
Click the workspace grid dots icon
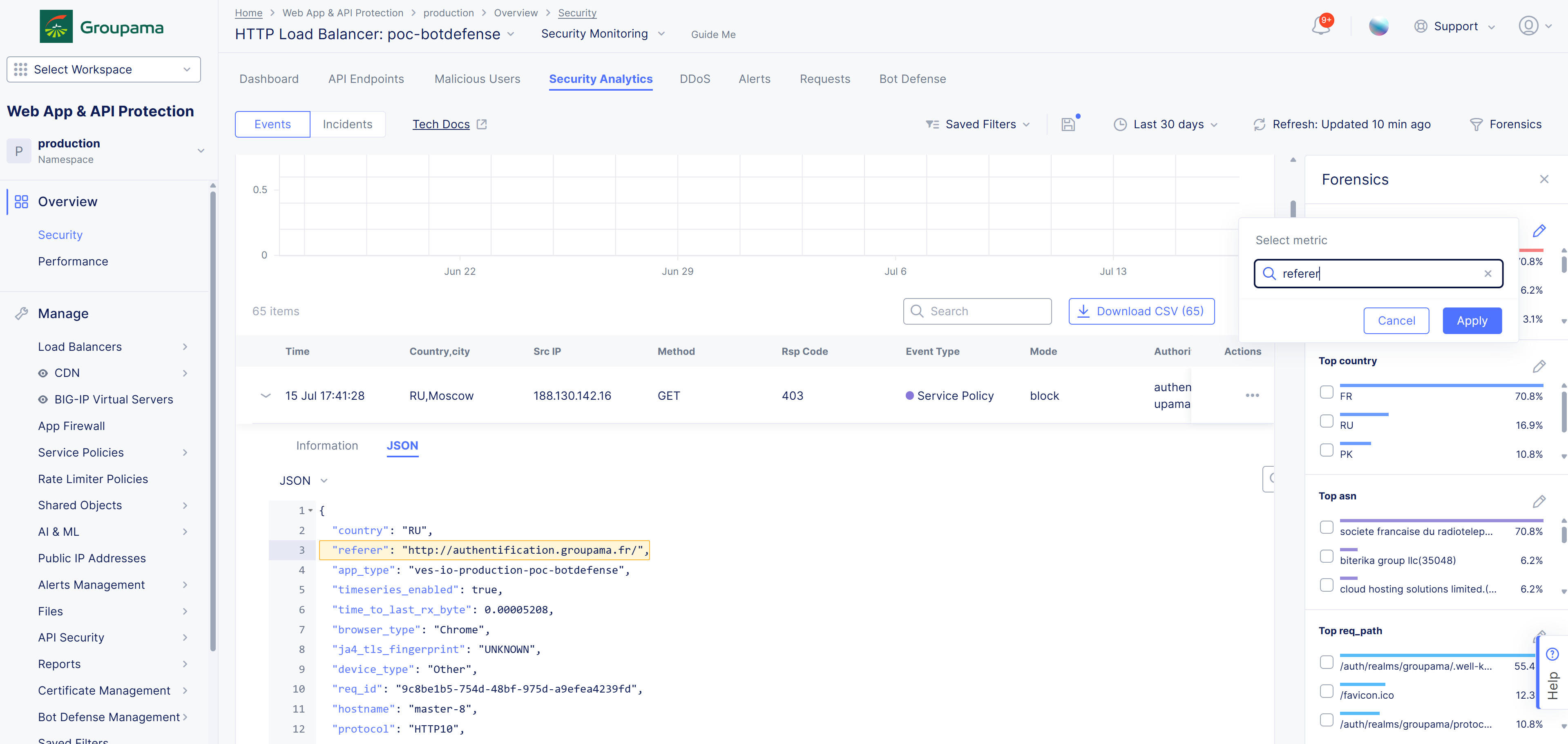(20, 69)
